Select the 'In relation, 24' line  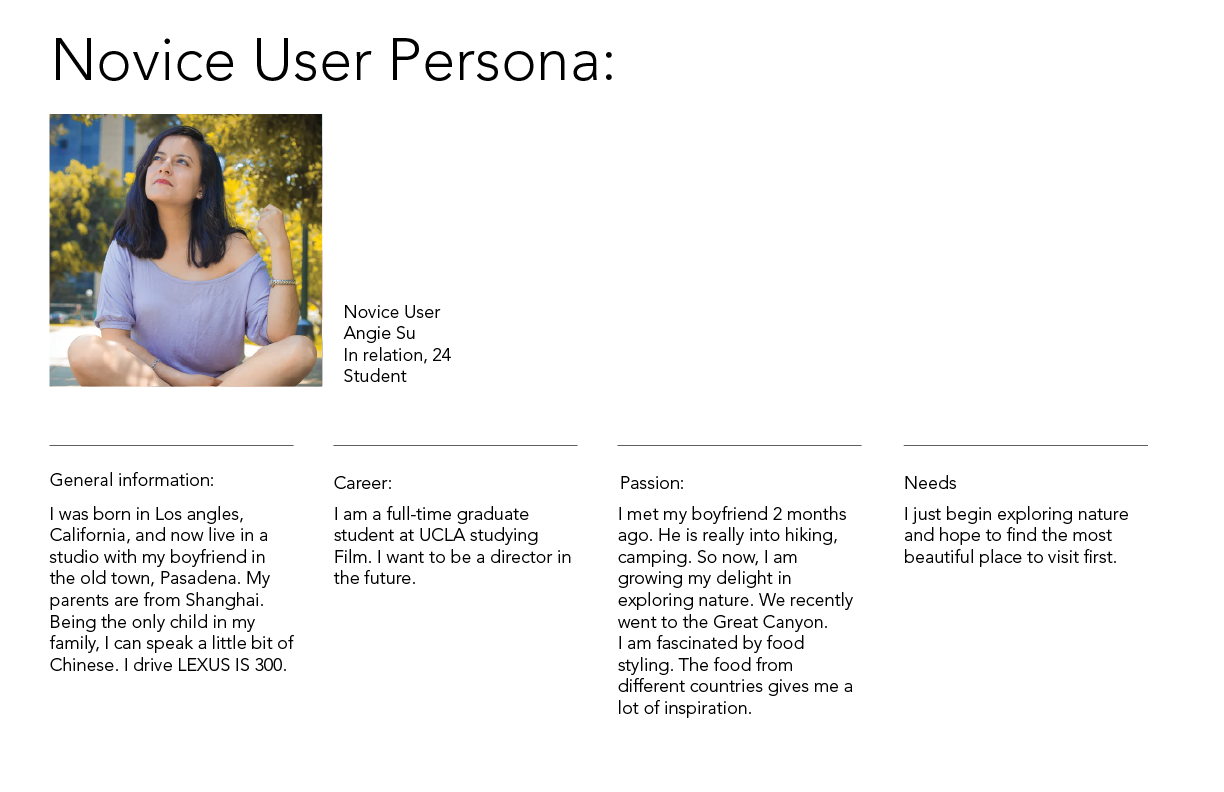tap(397, 355)
